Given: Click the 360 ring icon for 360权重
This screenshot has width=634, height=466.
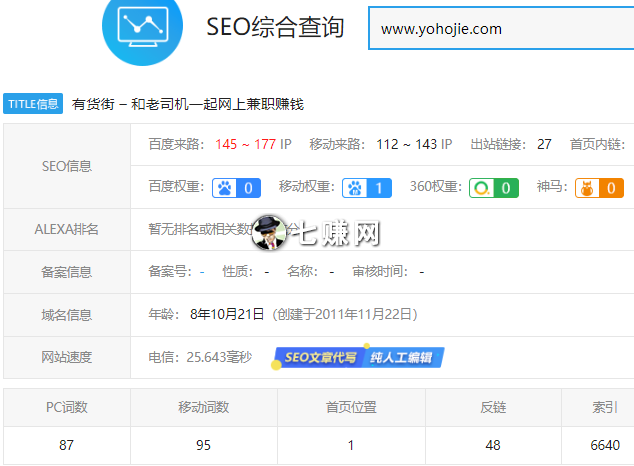Looking at the screenshot, I should (x=482, y=188).
